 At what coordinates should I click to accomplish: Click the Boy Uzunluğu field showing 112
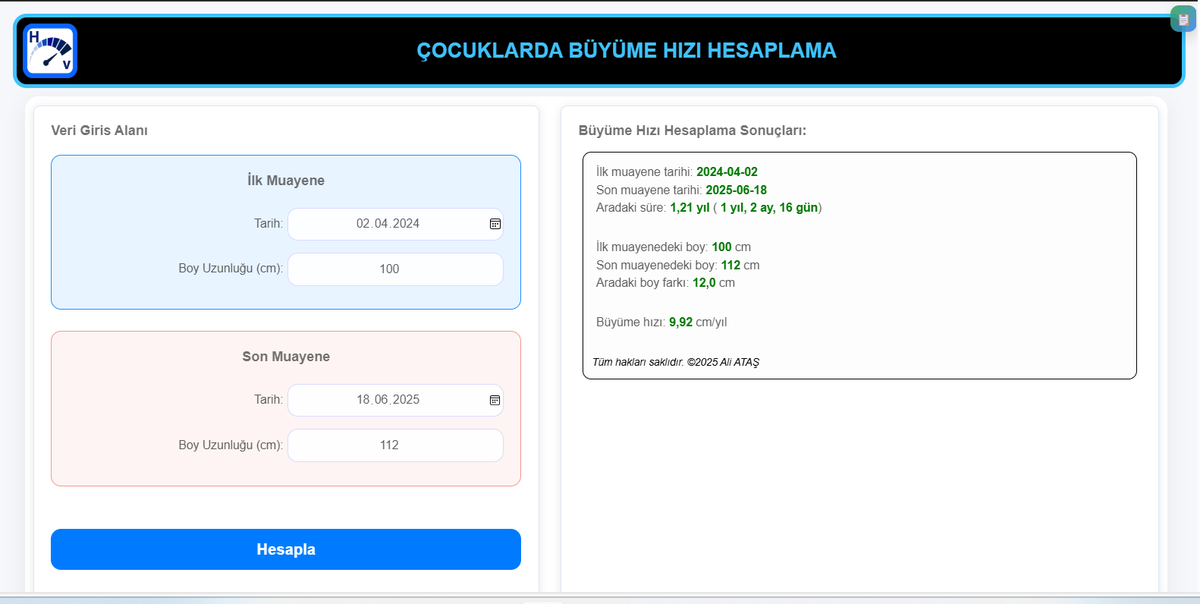[x=395, y=445]
